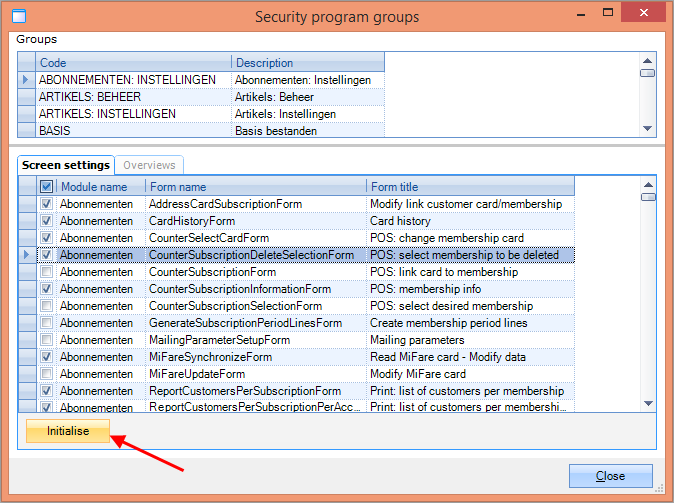Switch to the Overviews tab
Viewport: 674px width, 503px height.
pos(149,165)
